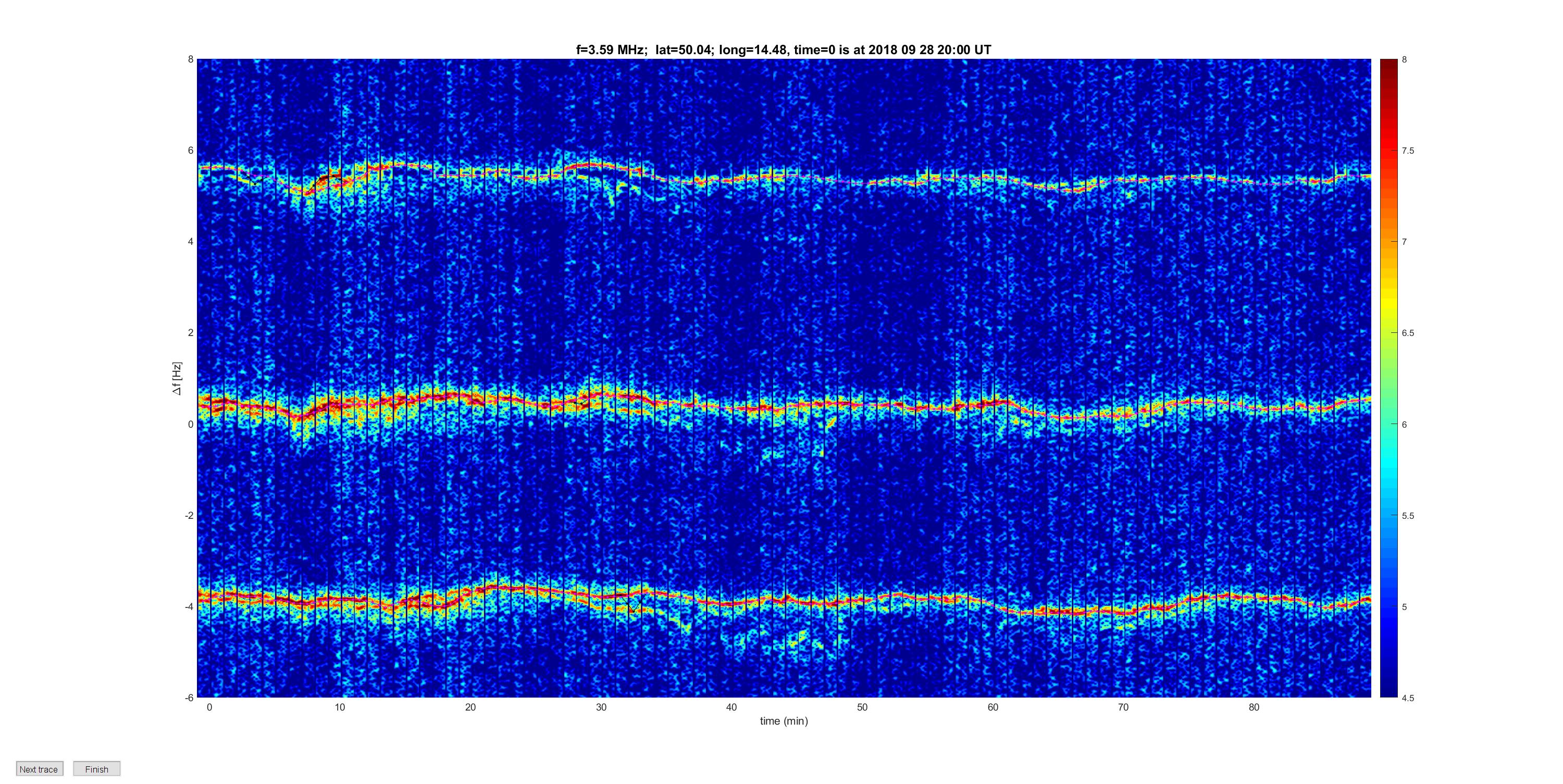Click the y-axis tick label -4
The height and width of the screenshot is (784, 1563).
tap(189, 606)
